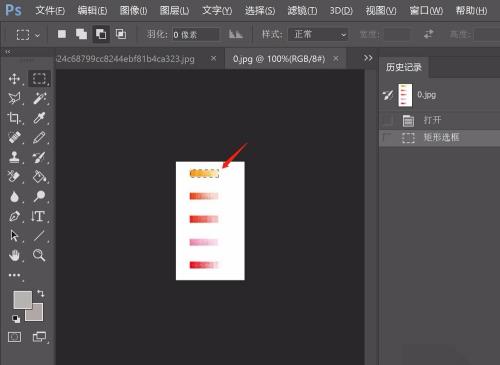The height and width of the screenshot is (365, 500).
Task: Select the Clone Stamp tool
Action: [x=14, y=157]
